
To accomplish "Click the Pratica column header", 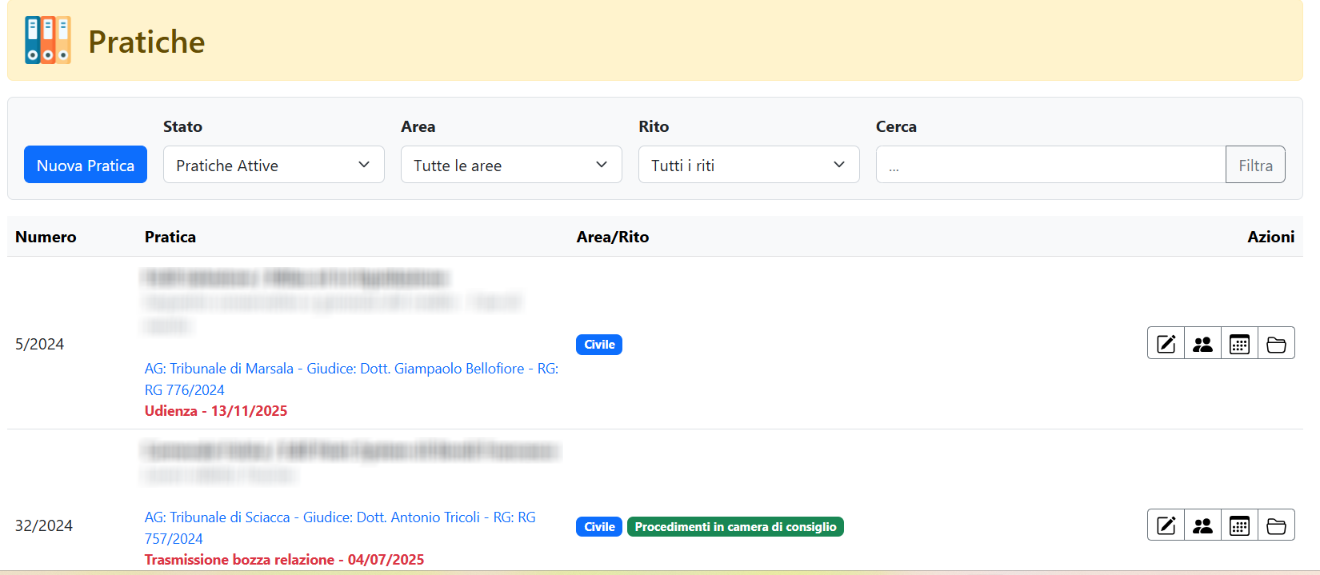I will (170, 237).
